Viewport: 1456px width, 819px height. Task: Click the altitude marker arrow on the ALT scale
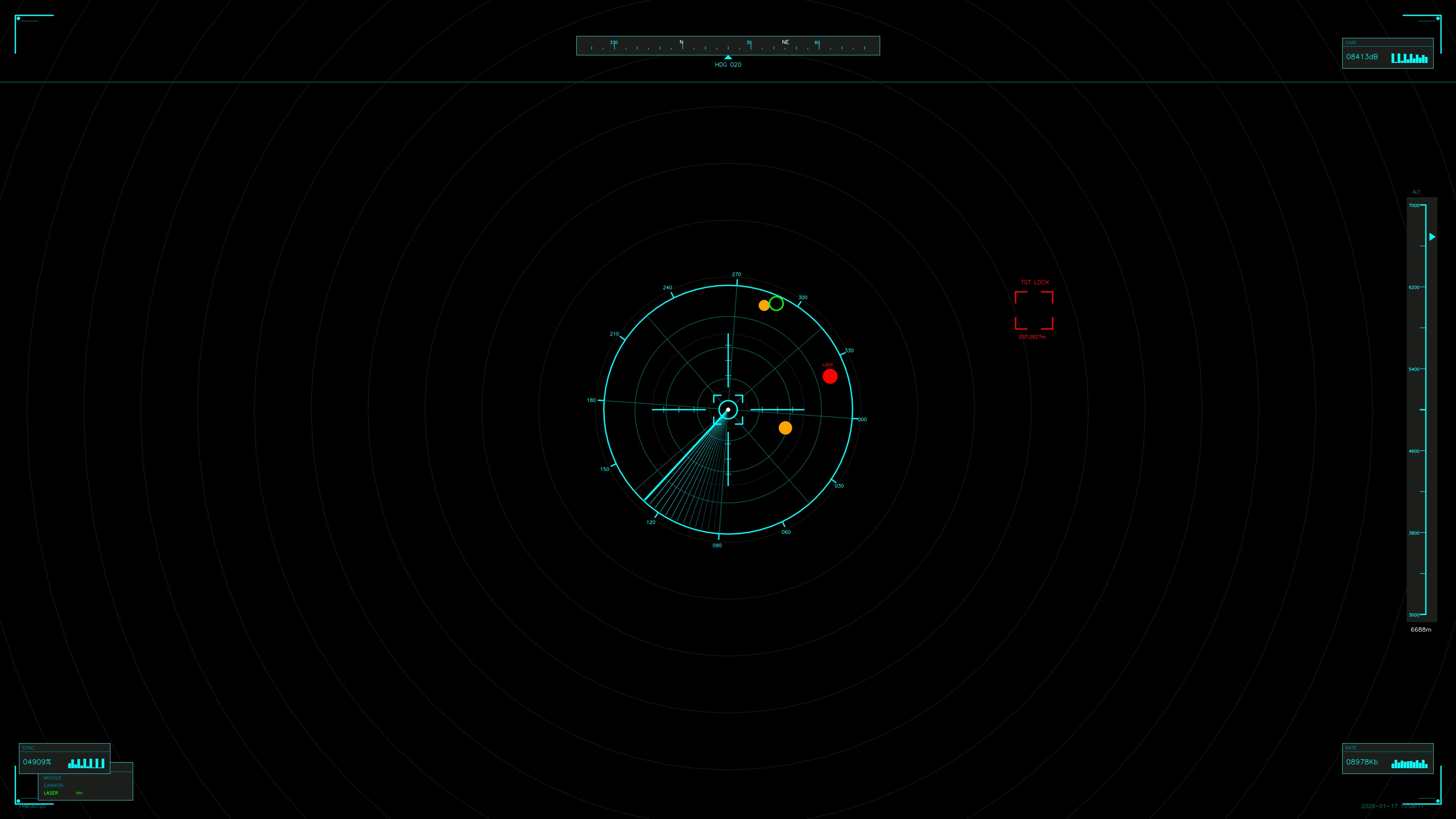(1432, 237)
